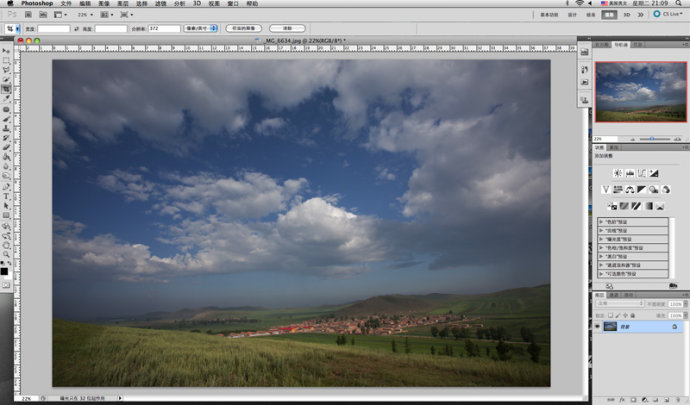Switch to the 通道 tab in Layers panel
The height and width of the screenshot is (405, 690).
point(614,295)
